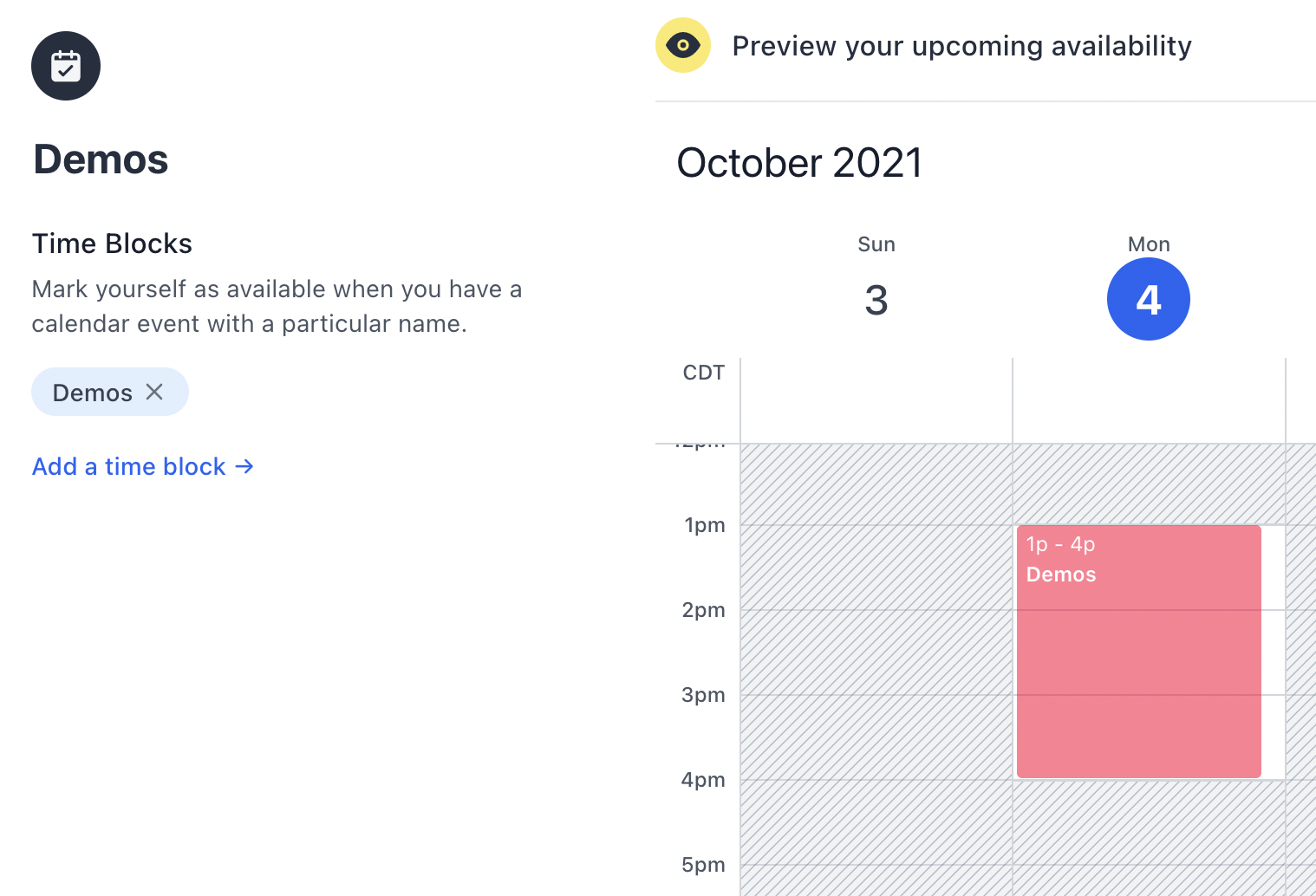
Task: Click the 5pm time row label
Action: click(x=703, y=865)
